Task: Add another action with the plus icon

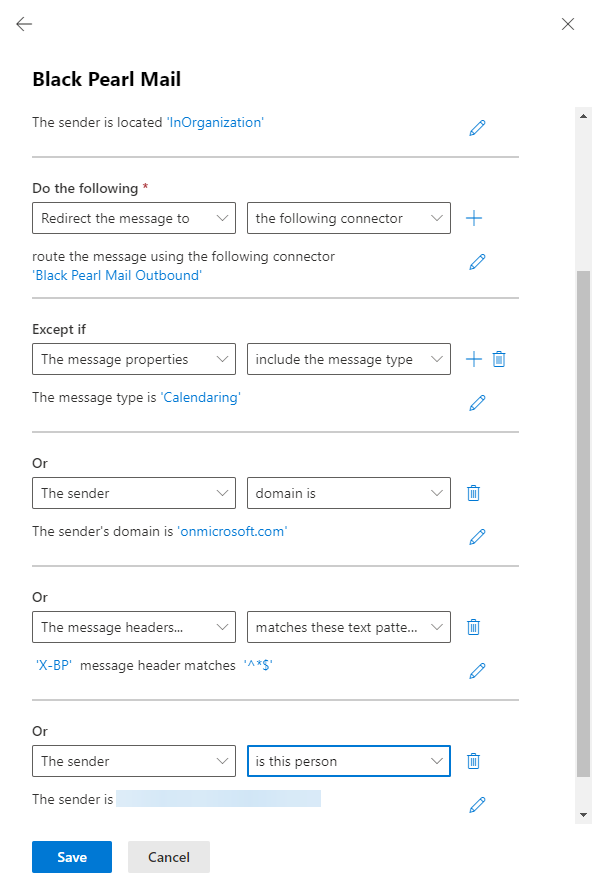Action: pos(474,218)
